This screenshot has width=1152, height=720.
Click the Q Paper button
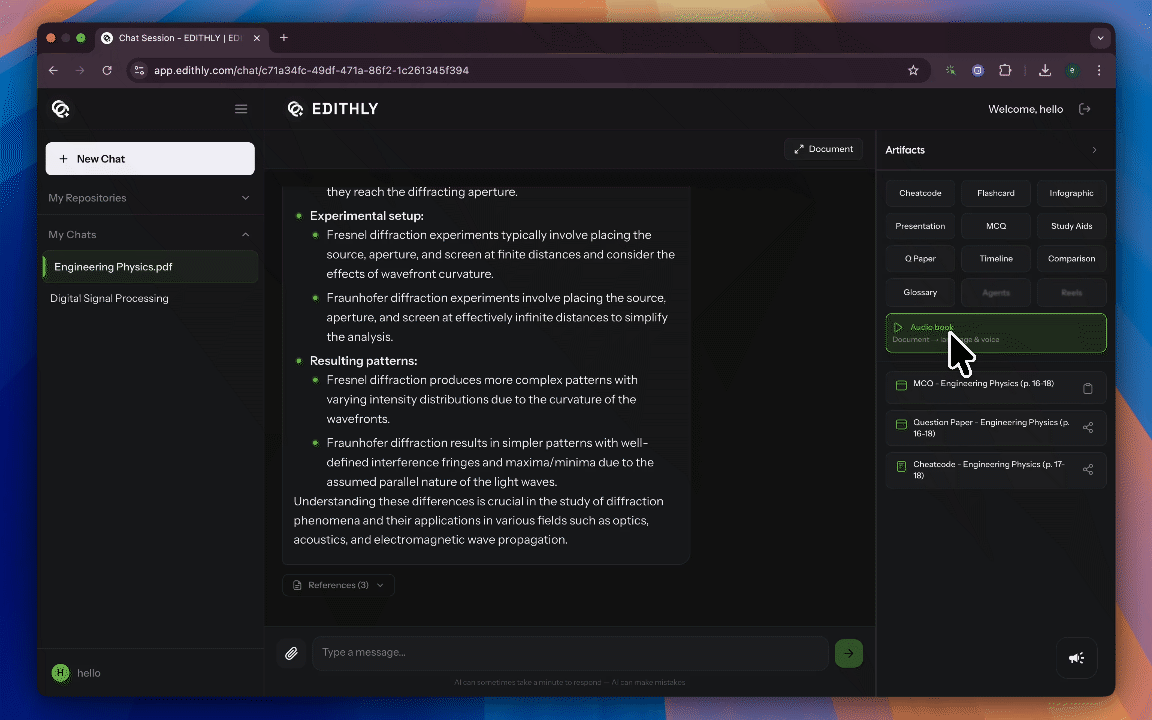tap(920, 259)
